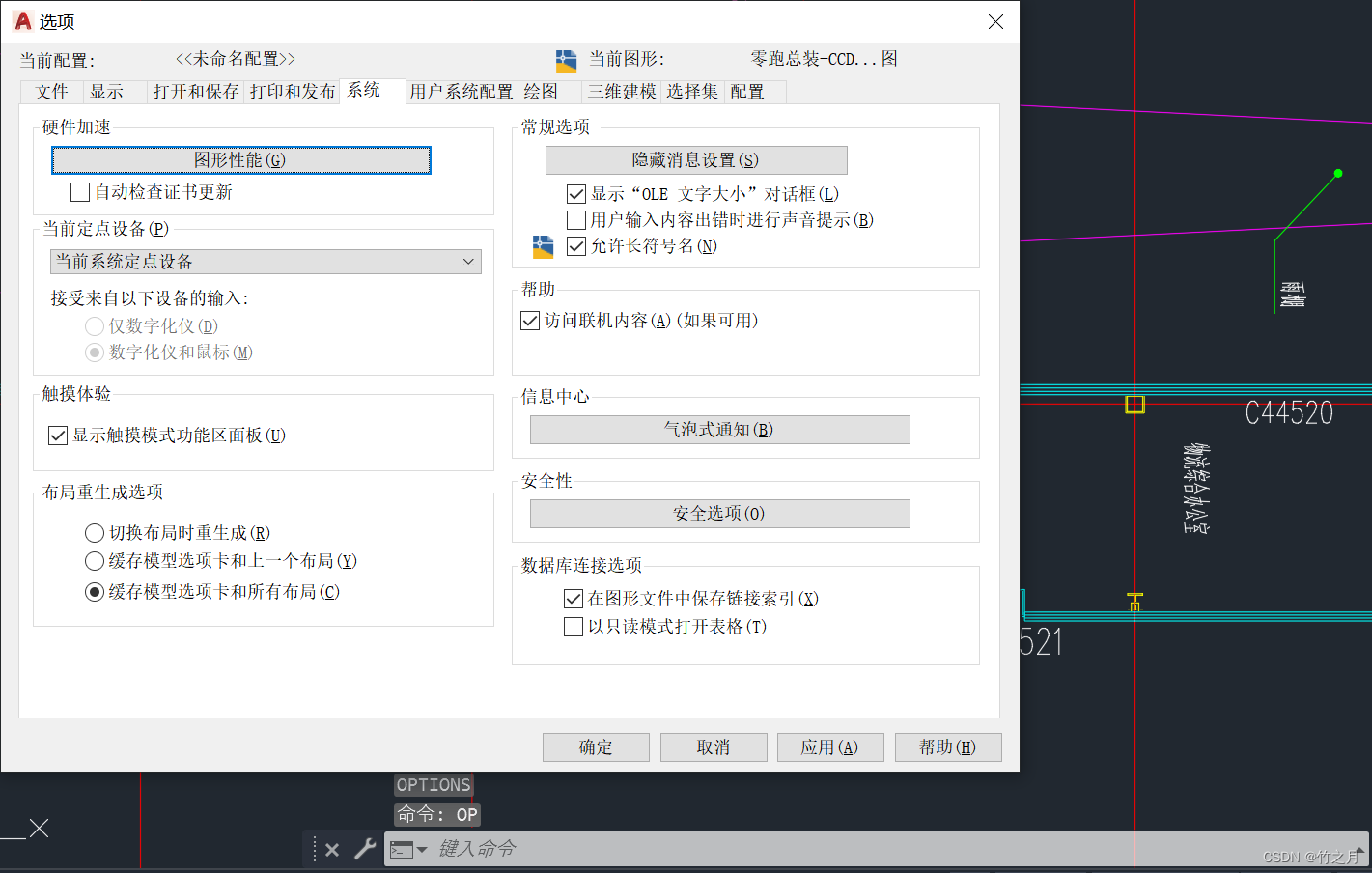The image size is (1372, 873).
Task: Expand recent commands arrow in command line
Action: (422, 850)
